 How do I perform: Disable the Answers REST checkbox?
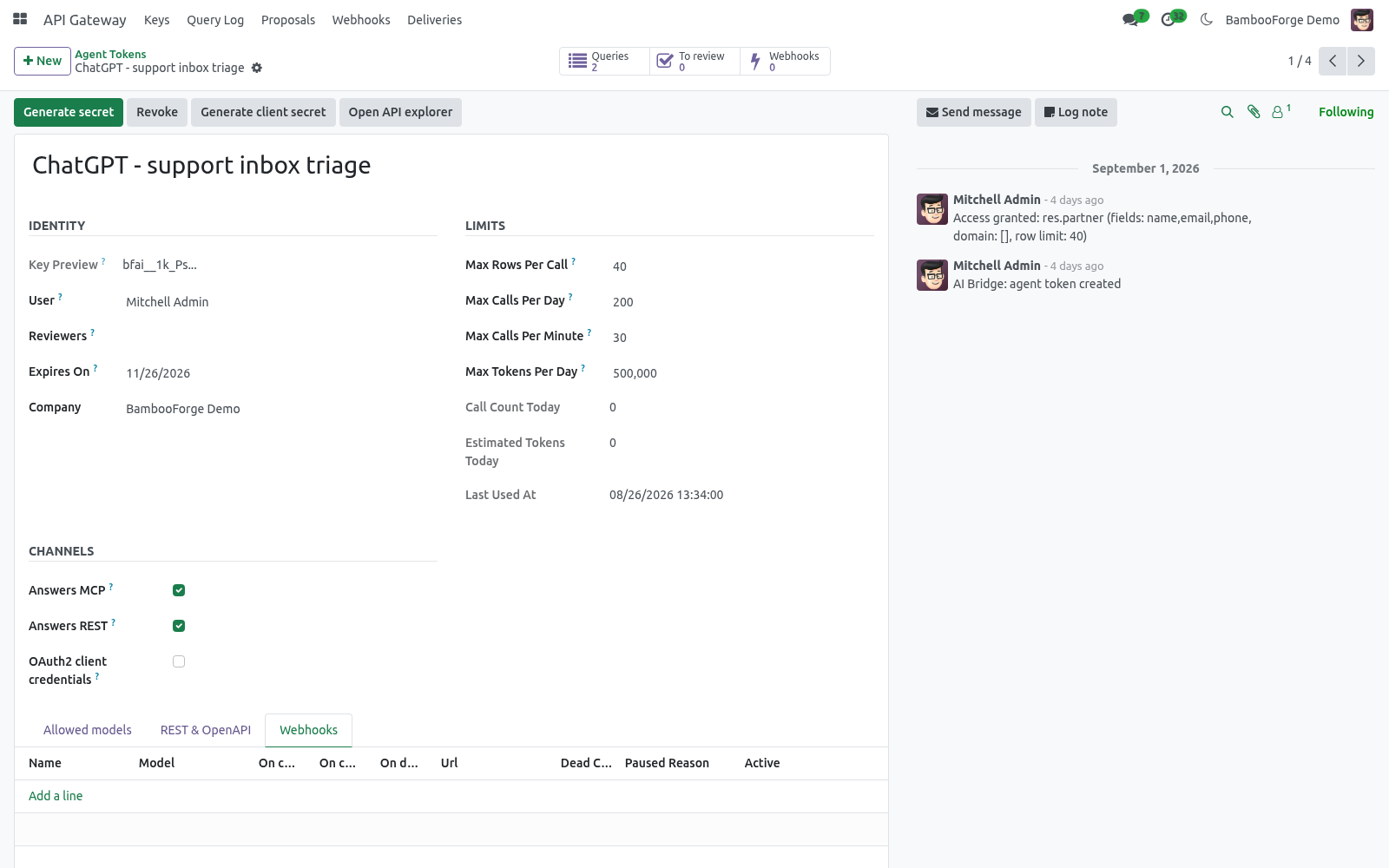pyautogui.click(x=179, y=626)
